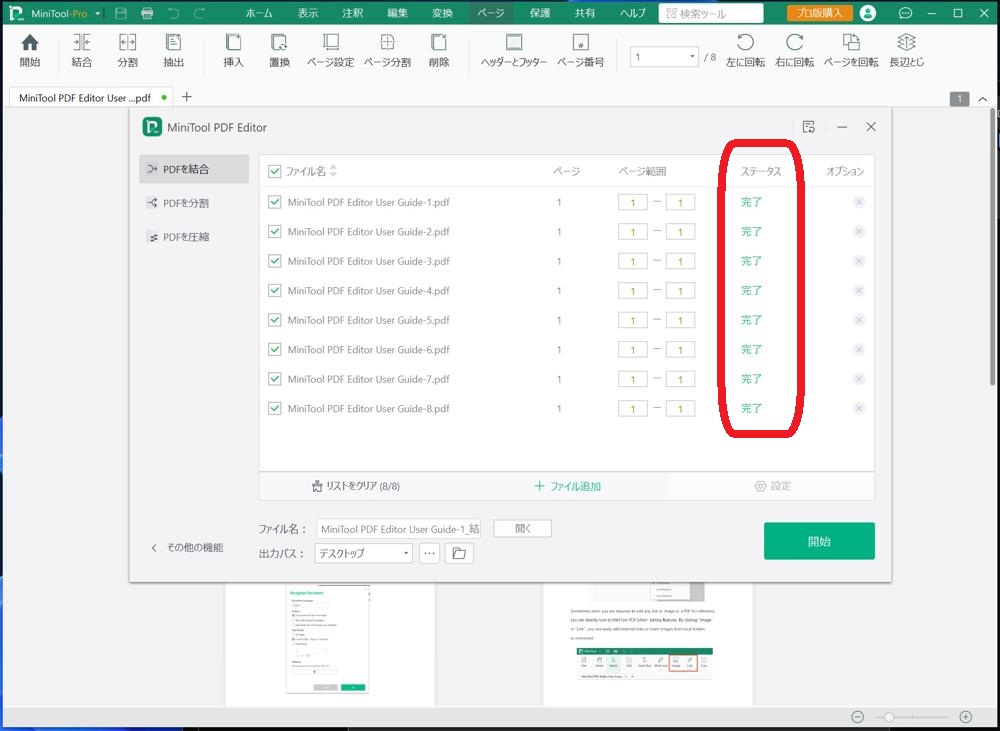The height and width of the screenshot is (731, 1000).
Task: Open the output folder icon
Action: pos(459,553)
